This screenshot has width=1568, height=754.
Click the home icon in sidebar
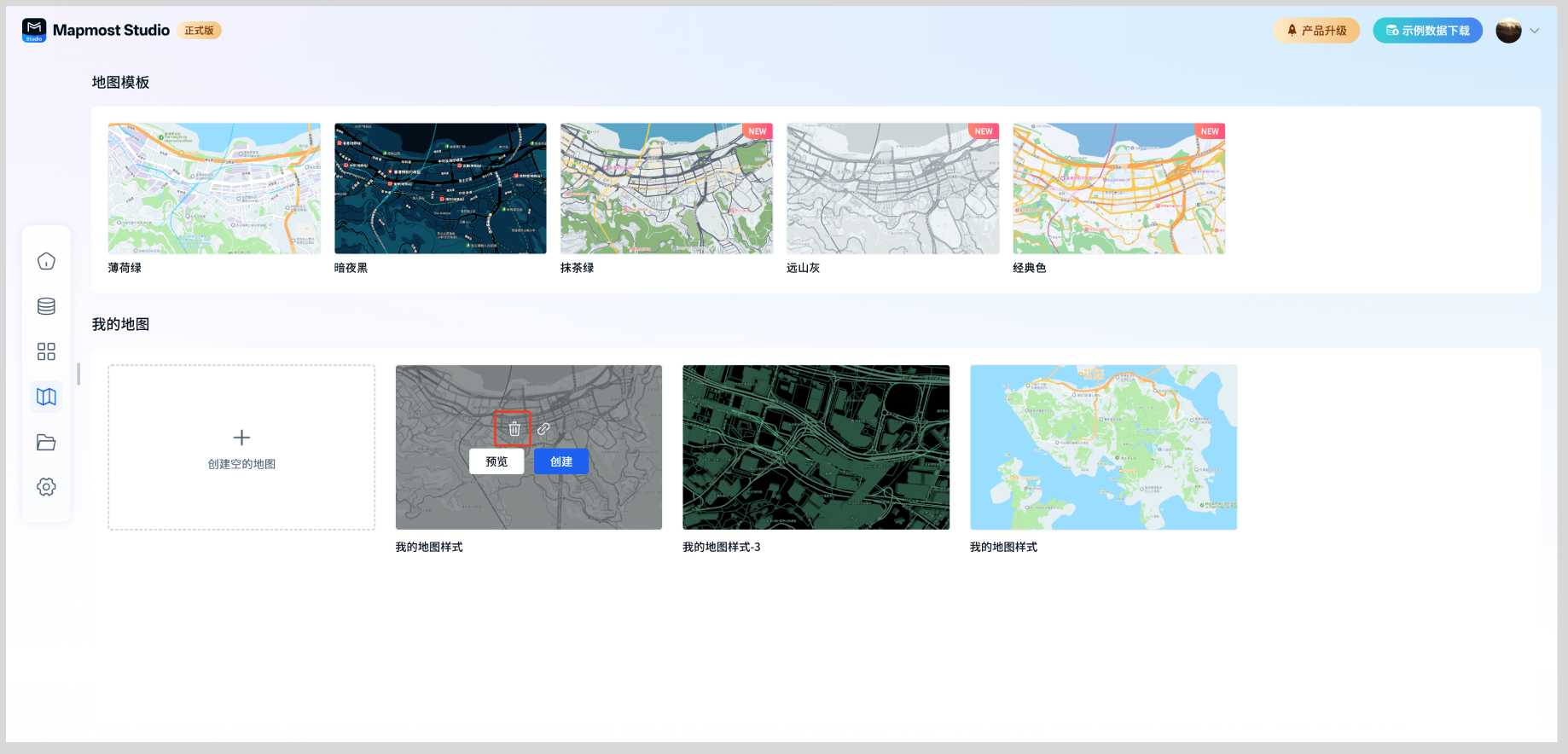tap(46, 261)
